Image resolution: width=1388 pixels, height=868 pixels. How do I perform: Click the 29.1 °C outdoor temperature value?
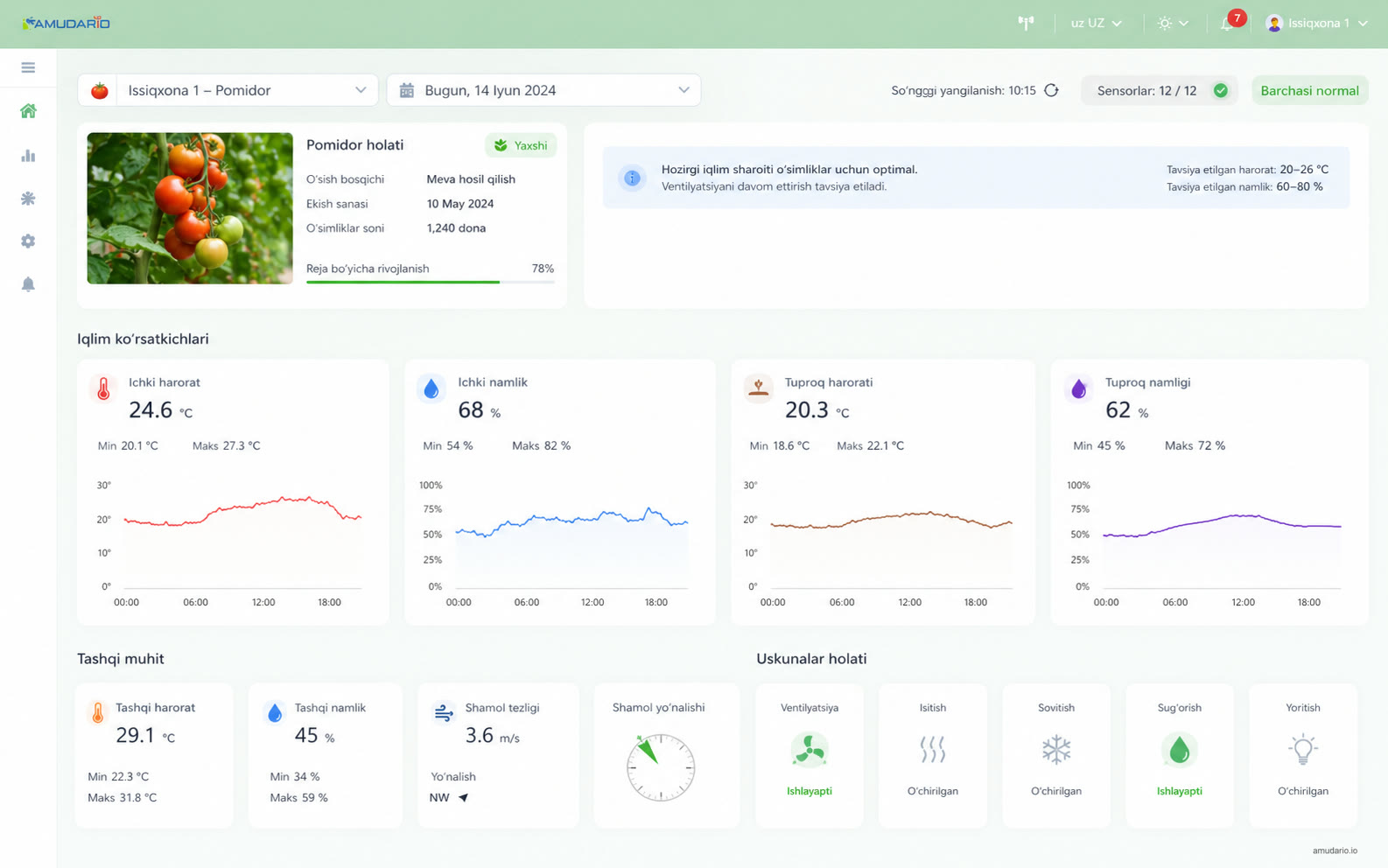[145, 736]
